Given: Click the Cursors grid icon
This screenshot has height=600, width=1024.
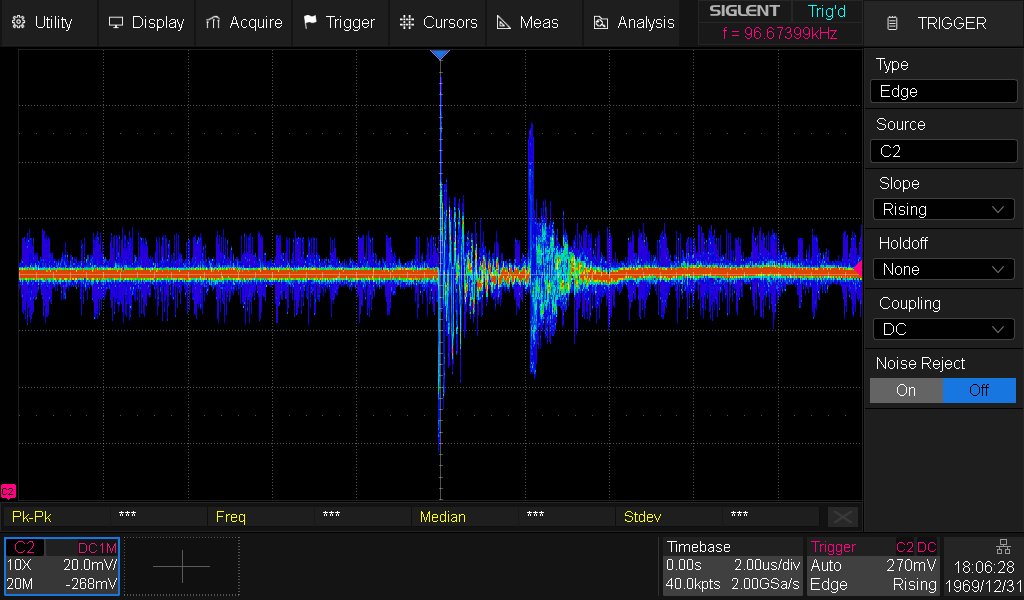Looking at the screenshot, I should tap(406, 22).
